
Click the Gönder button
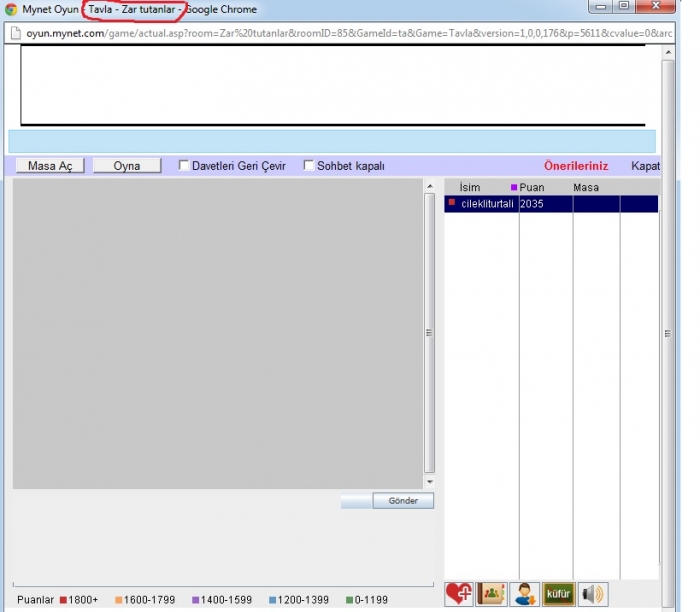point(403,501)
